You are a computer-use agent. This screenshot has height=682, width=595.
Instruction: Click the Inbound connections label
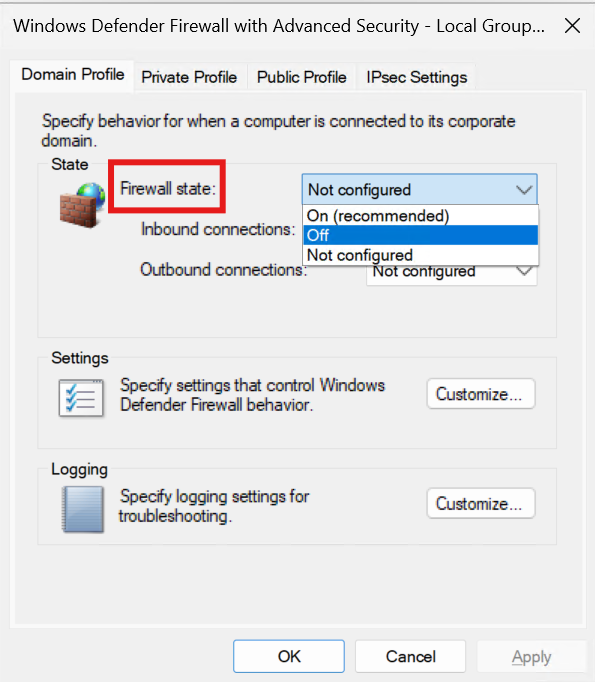click(x=218, y=229)
